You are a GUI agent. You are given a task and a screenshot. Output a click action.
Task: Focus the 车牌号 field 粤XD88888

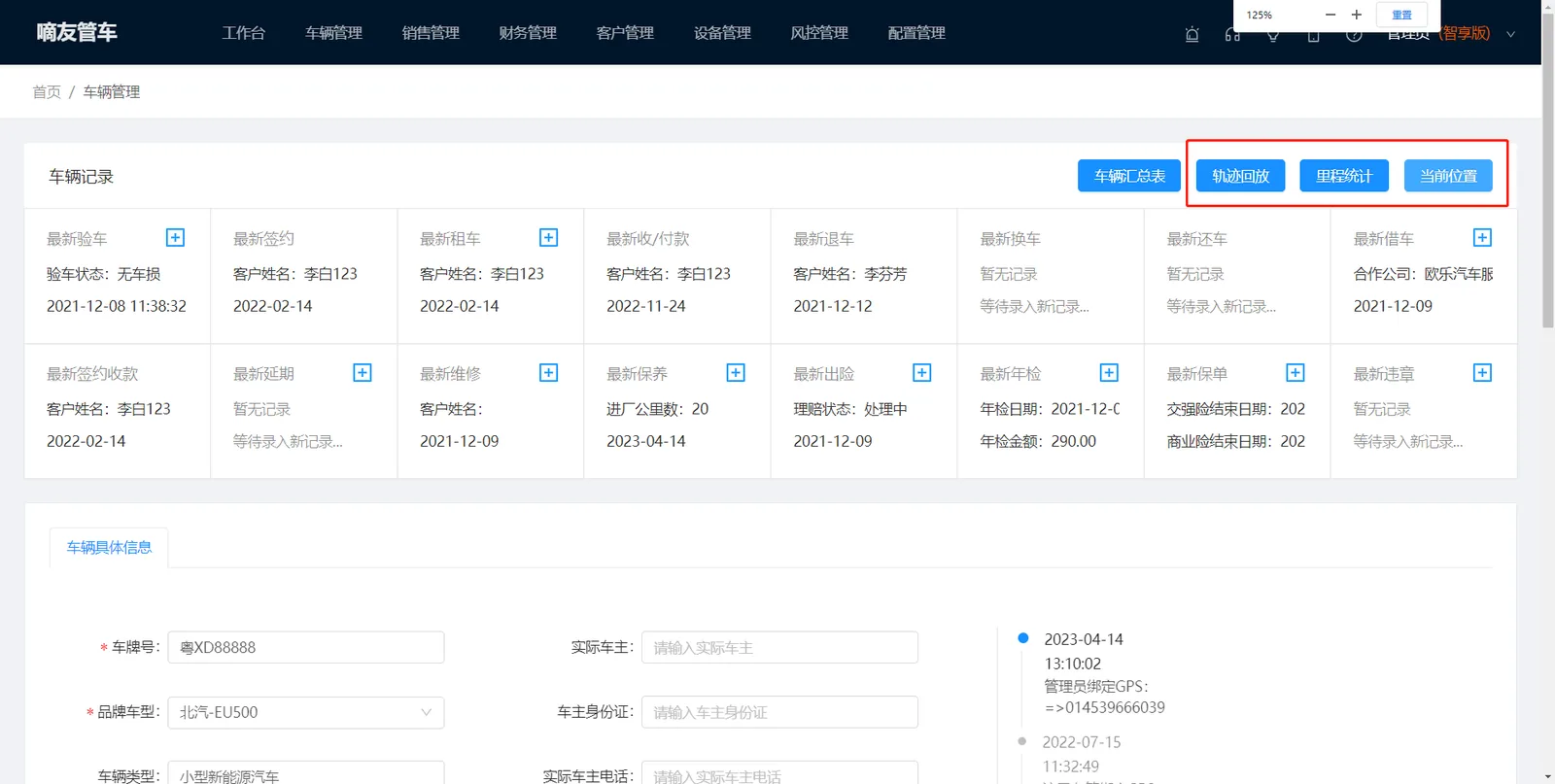point(306,647)
